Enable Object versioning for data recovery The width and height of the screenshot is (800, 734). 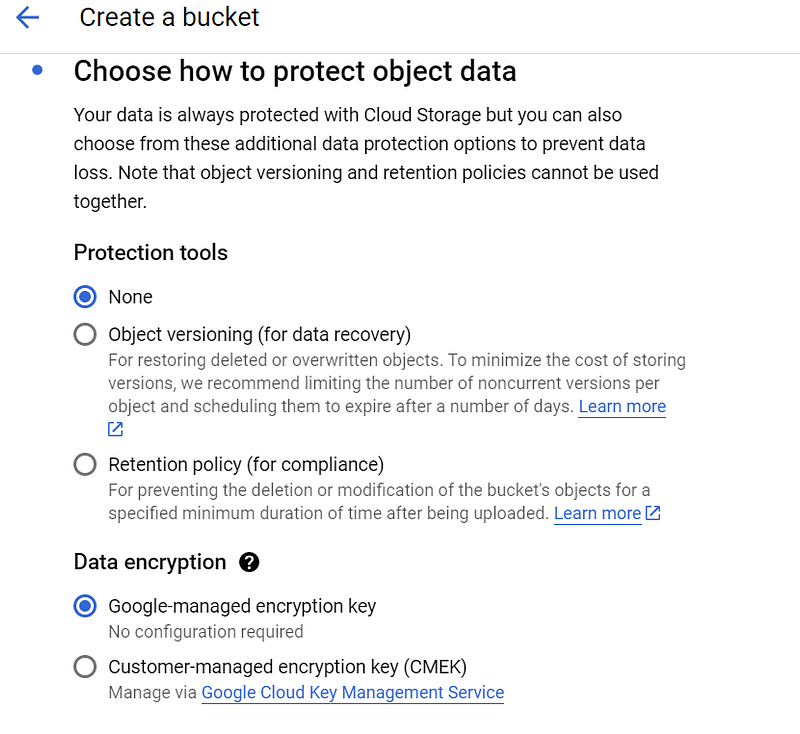click(85, 334)
